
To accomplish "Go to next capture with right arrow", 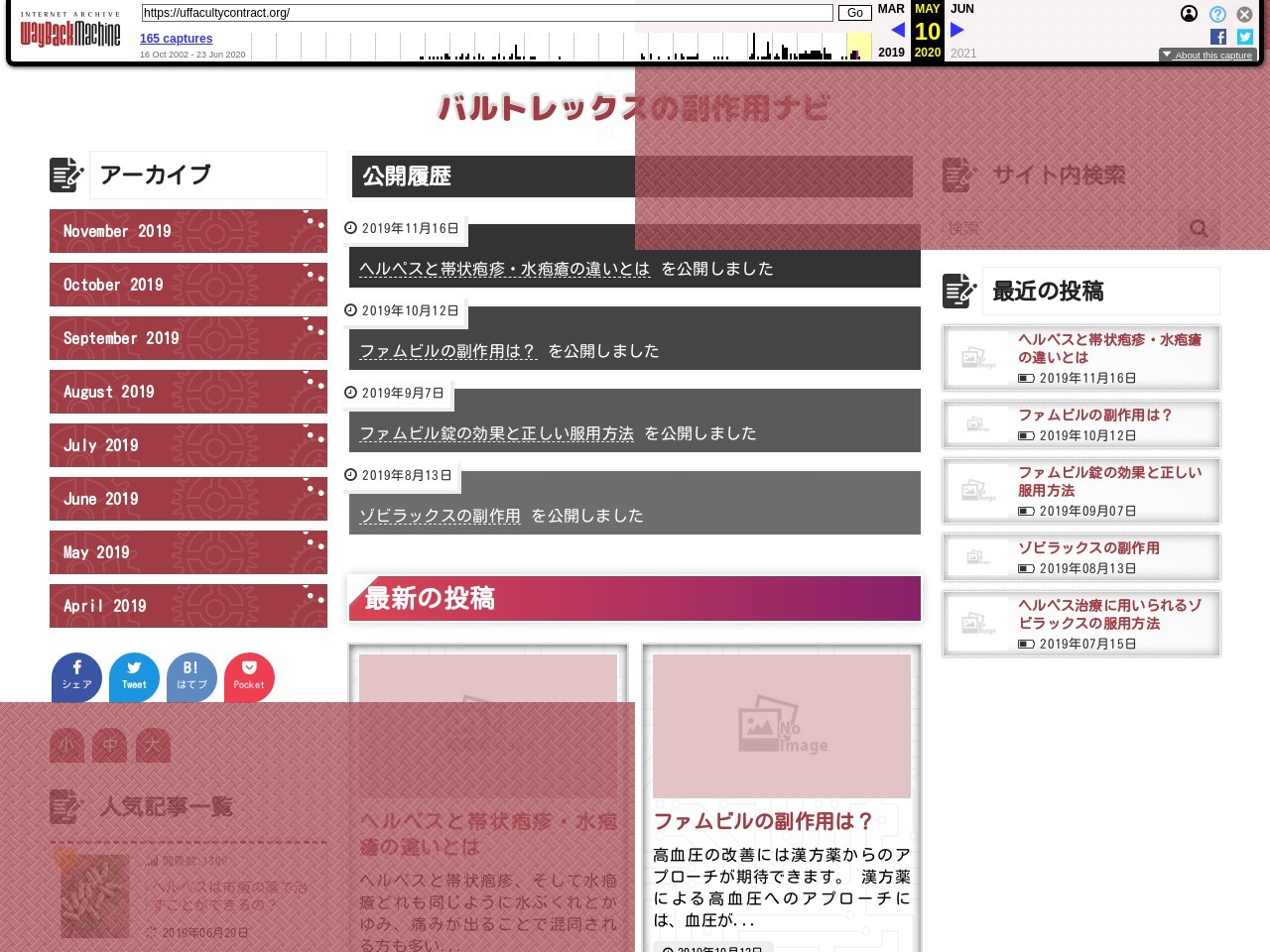I will pyautogui.click(x=957, y=30).
